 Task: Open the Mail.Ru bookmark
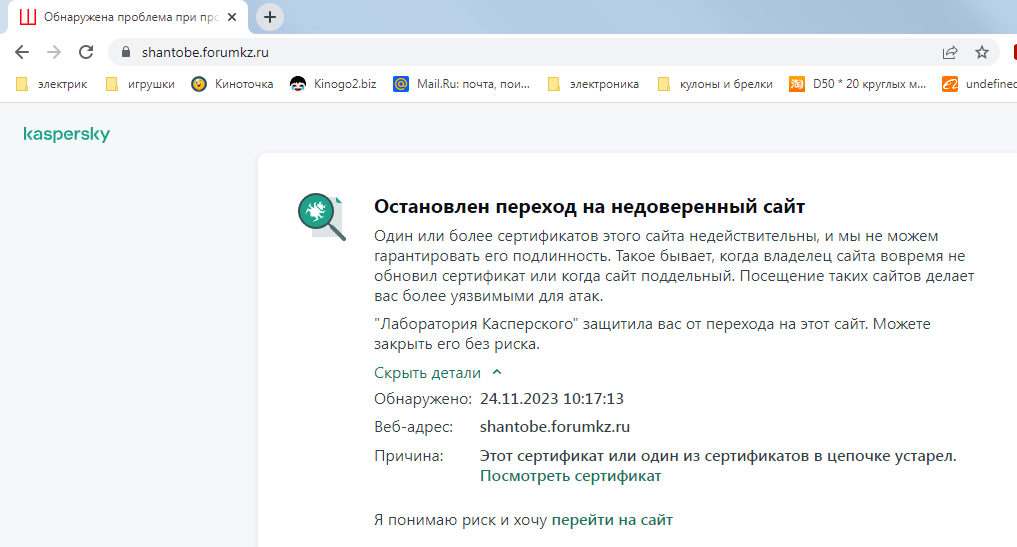coord(462,84)
